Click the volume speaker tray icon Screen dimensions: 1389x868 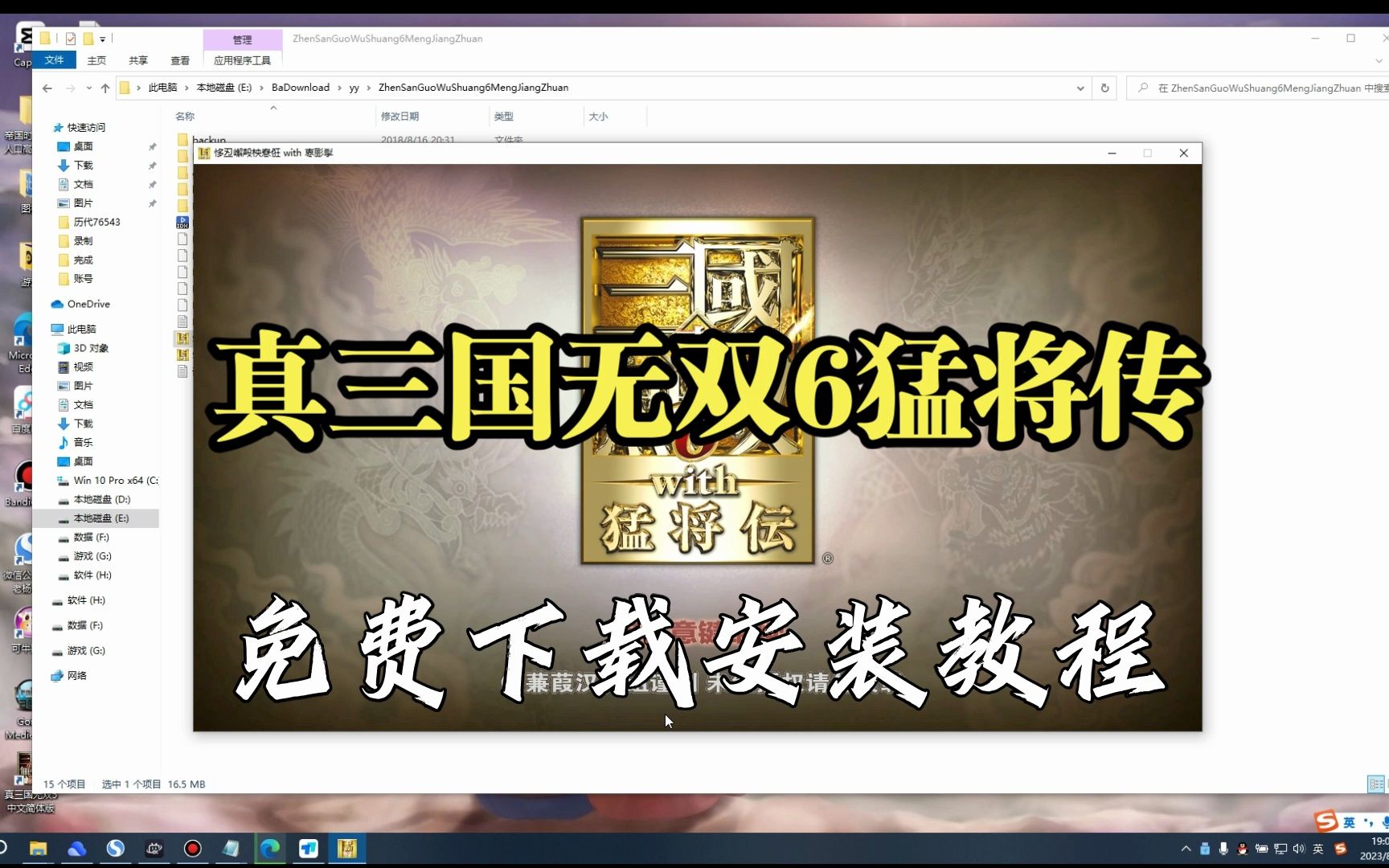click(x=1299, y=849)
